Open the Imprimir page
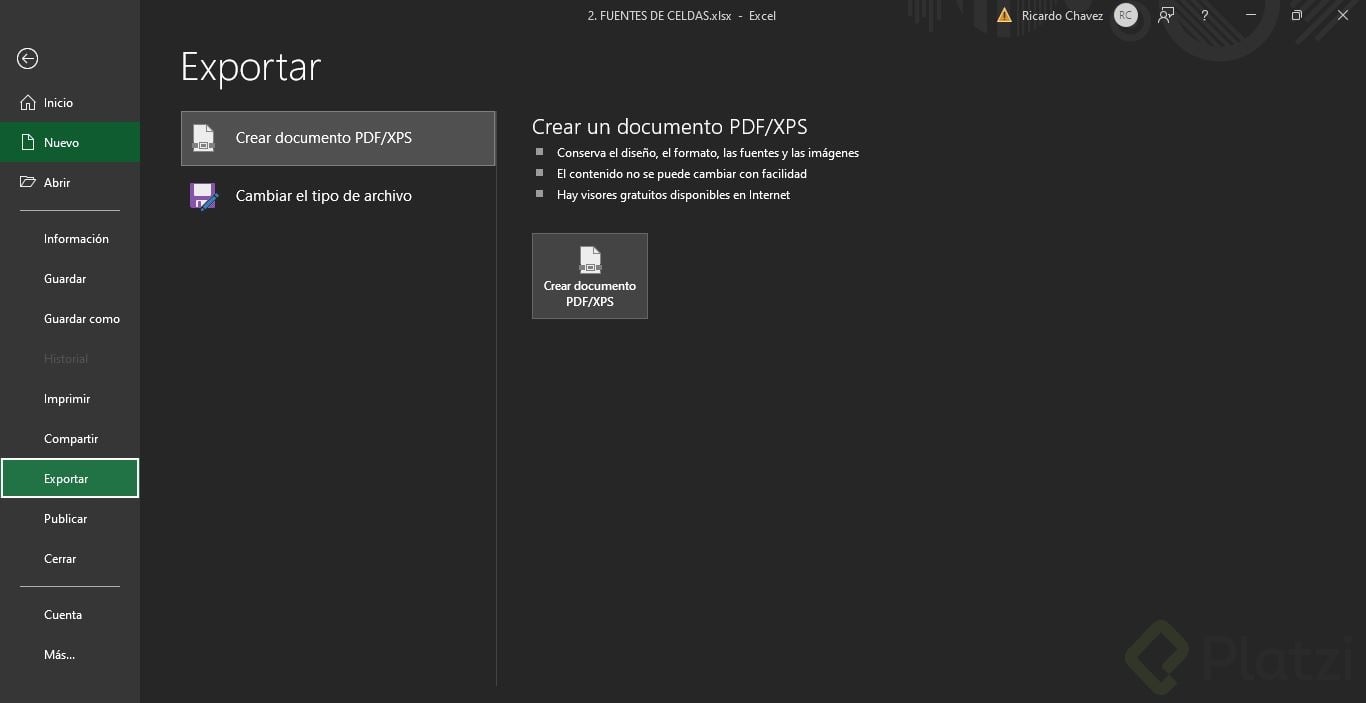This screenshot has width=1366, height=703. [70, 399]
